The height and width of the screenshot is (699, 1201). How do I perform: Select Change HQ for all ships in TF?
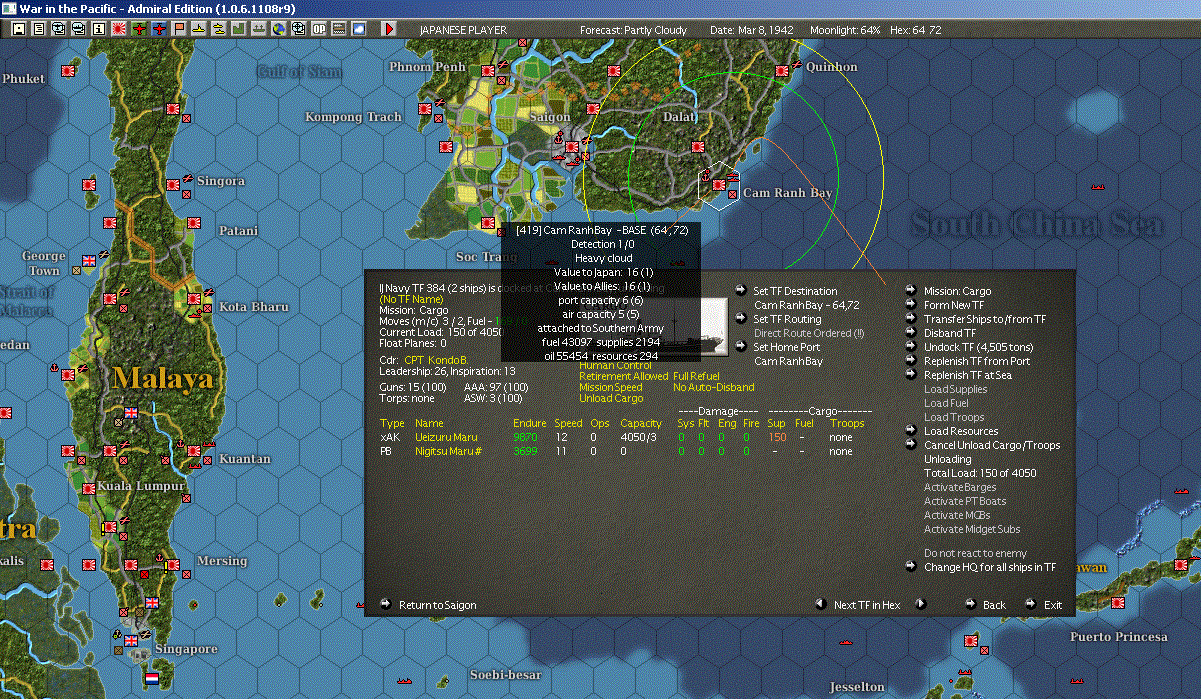click(x=990, y=567)
